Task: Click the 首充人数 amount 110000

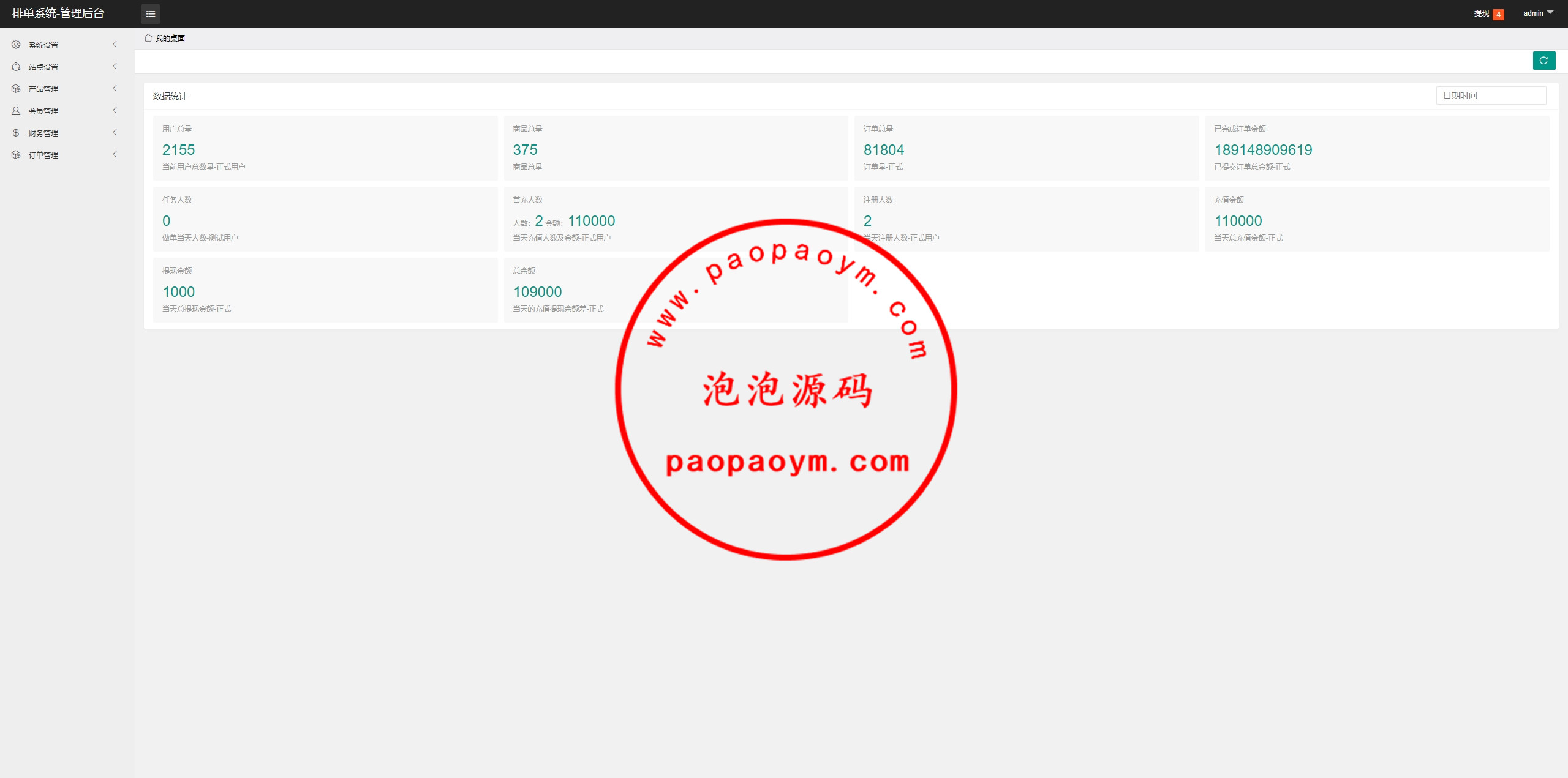Action: pos(591,221)
